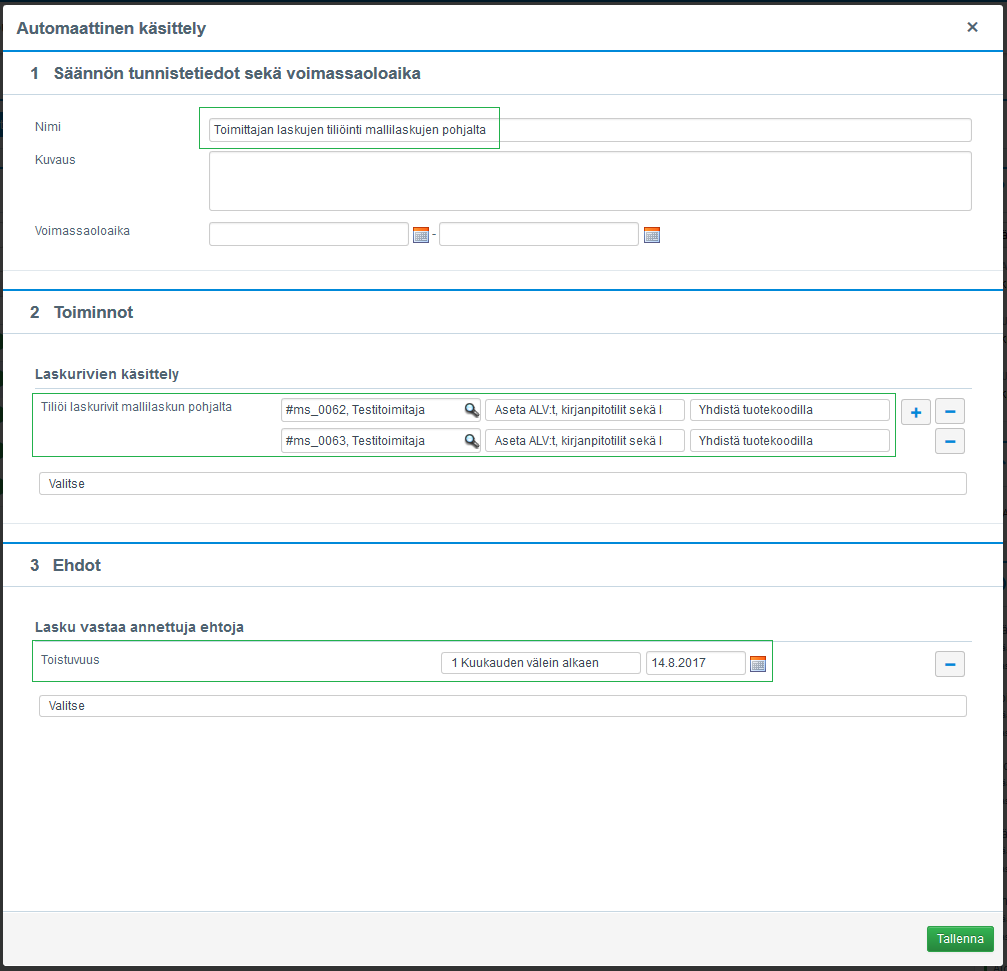This screenshot has height=971, width=1007.
Task: Click search icon in #ms_0063 field
Action: click(x=471, y=441)
